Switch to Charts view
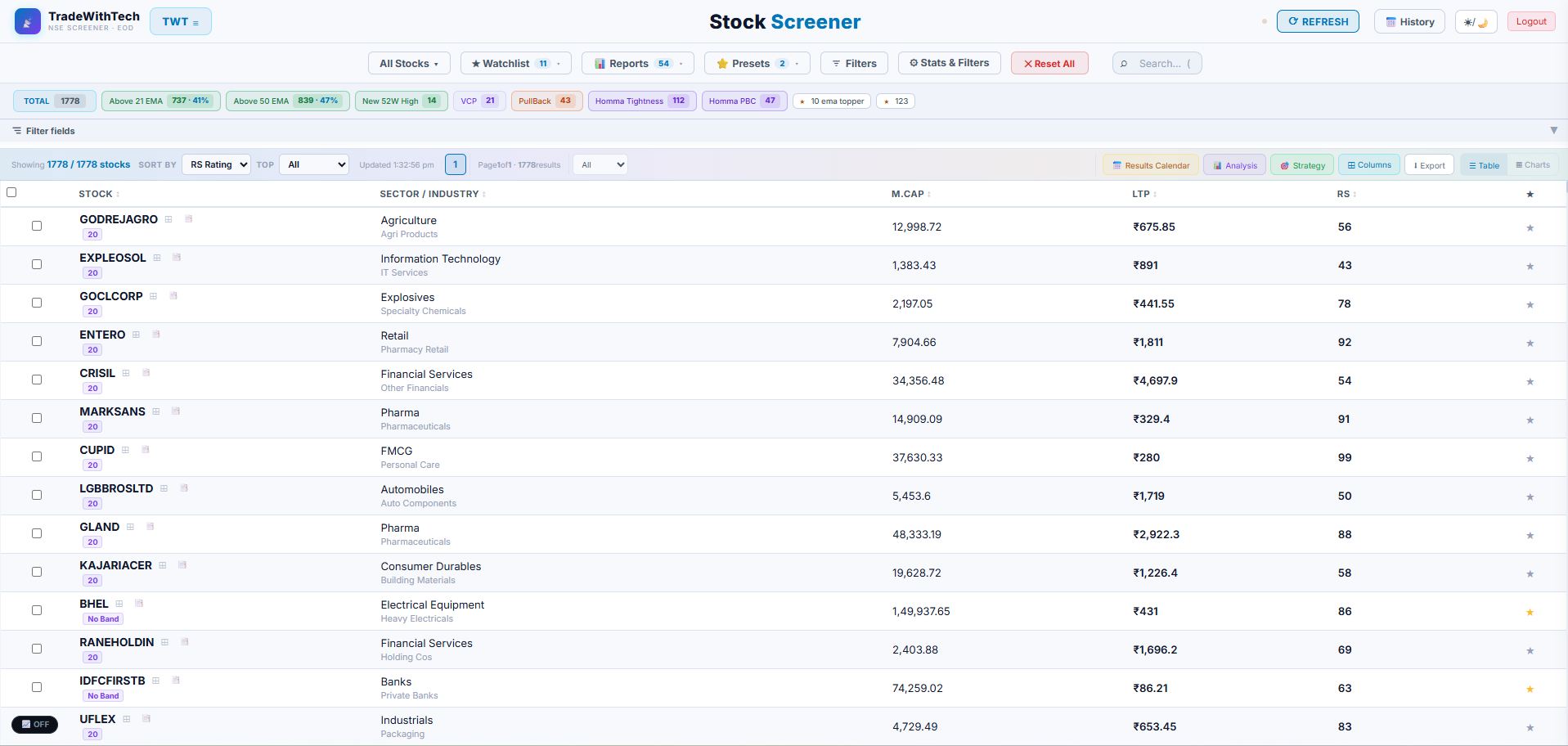Screen dimensions: 1568x746 [x=1532, y=165]
